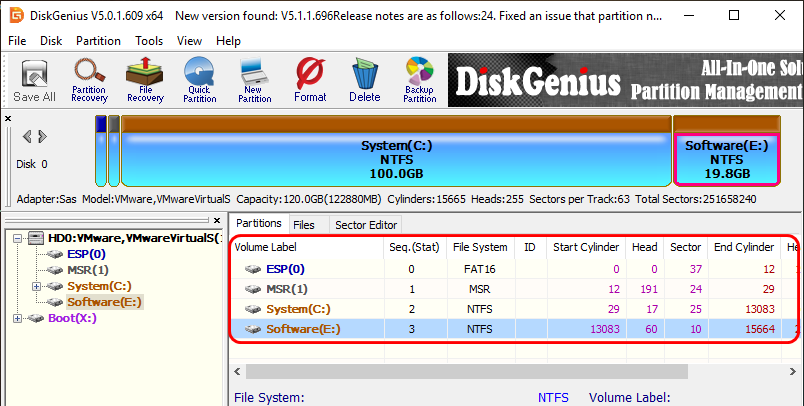The height and width of the screenshot is (406, 804).
Task: Open the Partition menu
Action: pyautogui.click(x=98, y=41)
